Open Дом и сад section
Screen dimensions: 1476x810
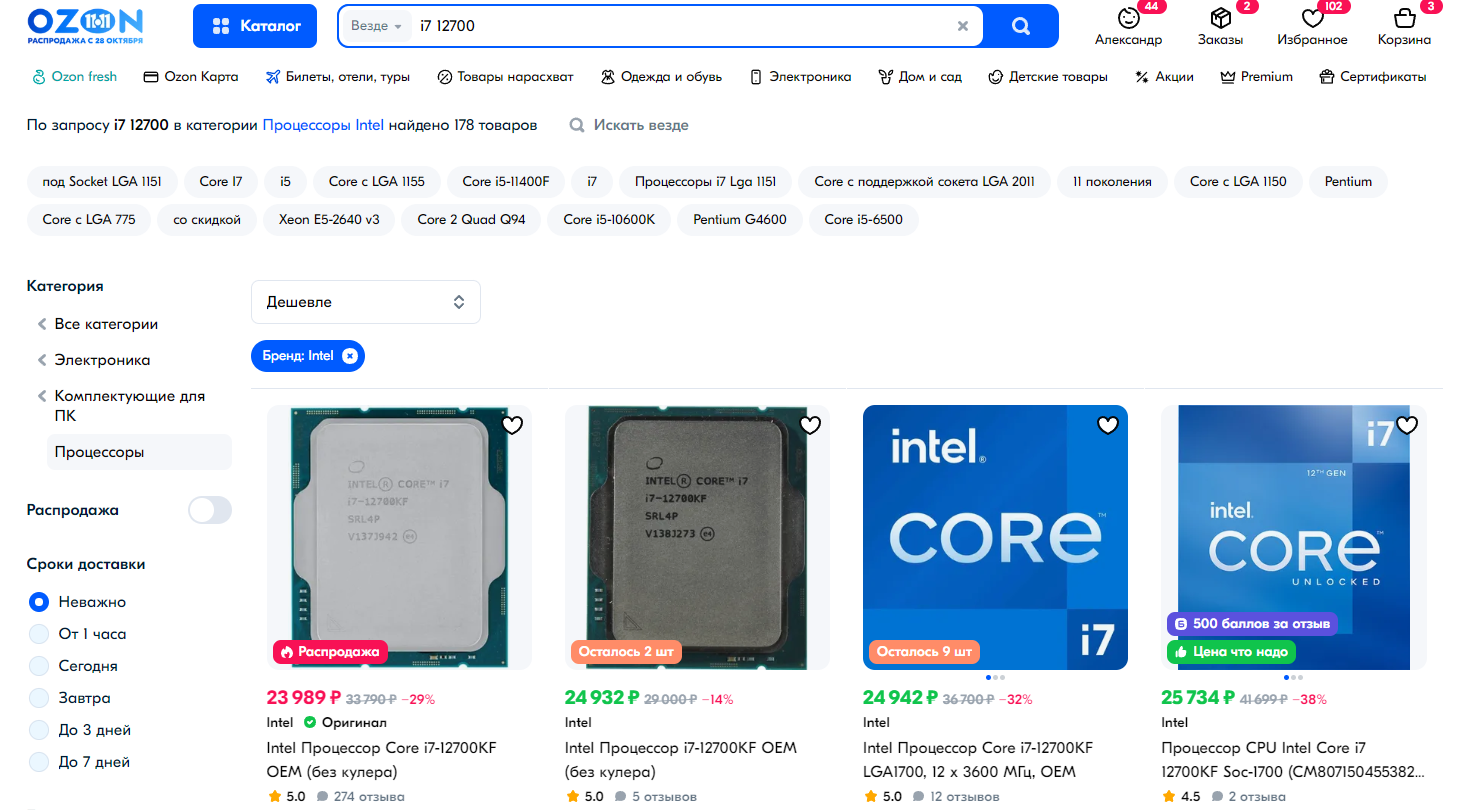click(920, 77)
